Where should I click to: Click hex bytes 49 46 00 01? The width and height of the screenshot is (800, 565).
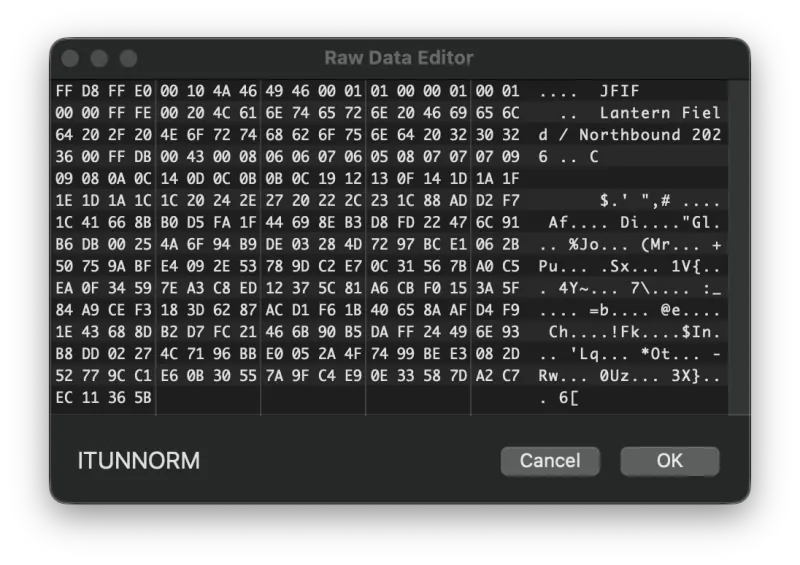coord(313,91)
